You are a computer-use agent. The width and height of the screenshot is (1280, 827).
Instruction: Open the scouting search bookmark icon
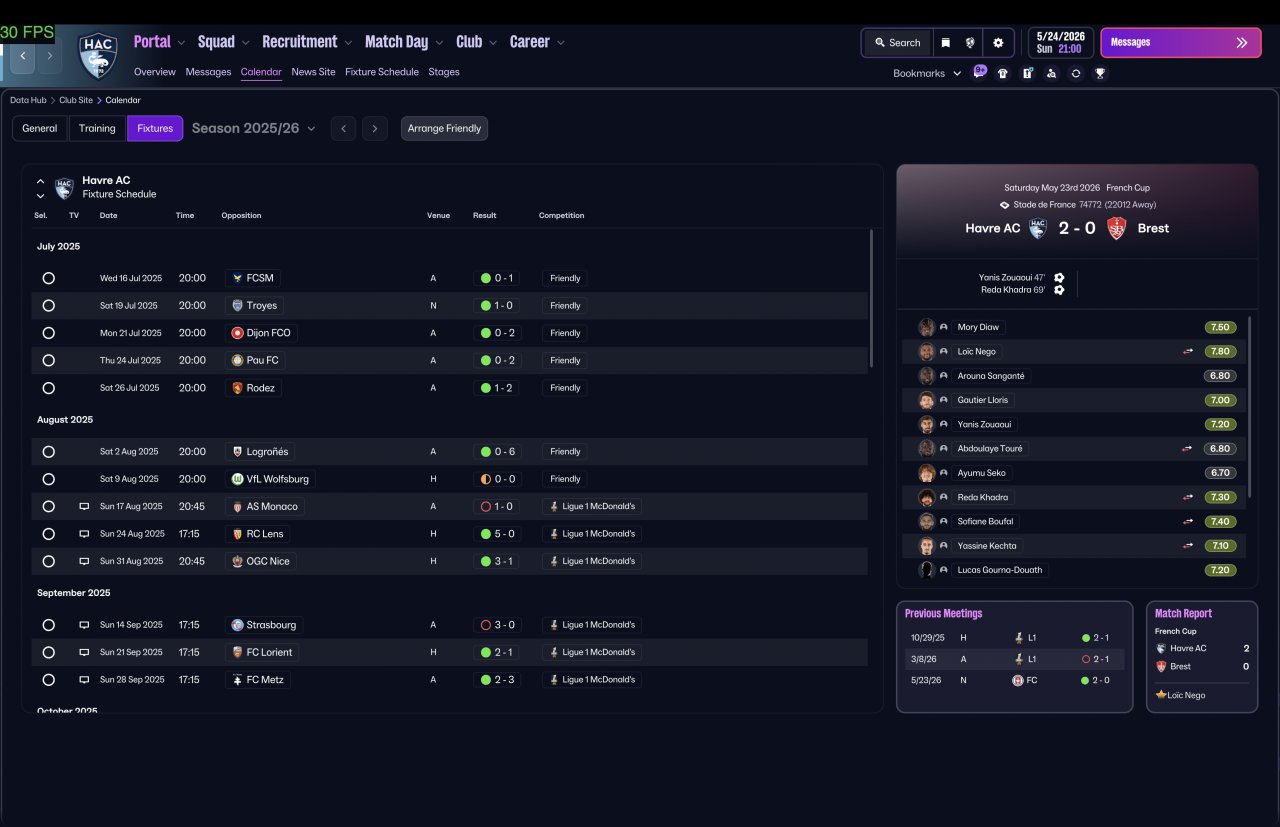1051,73
